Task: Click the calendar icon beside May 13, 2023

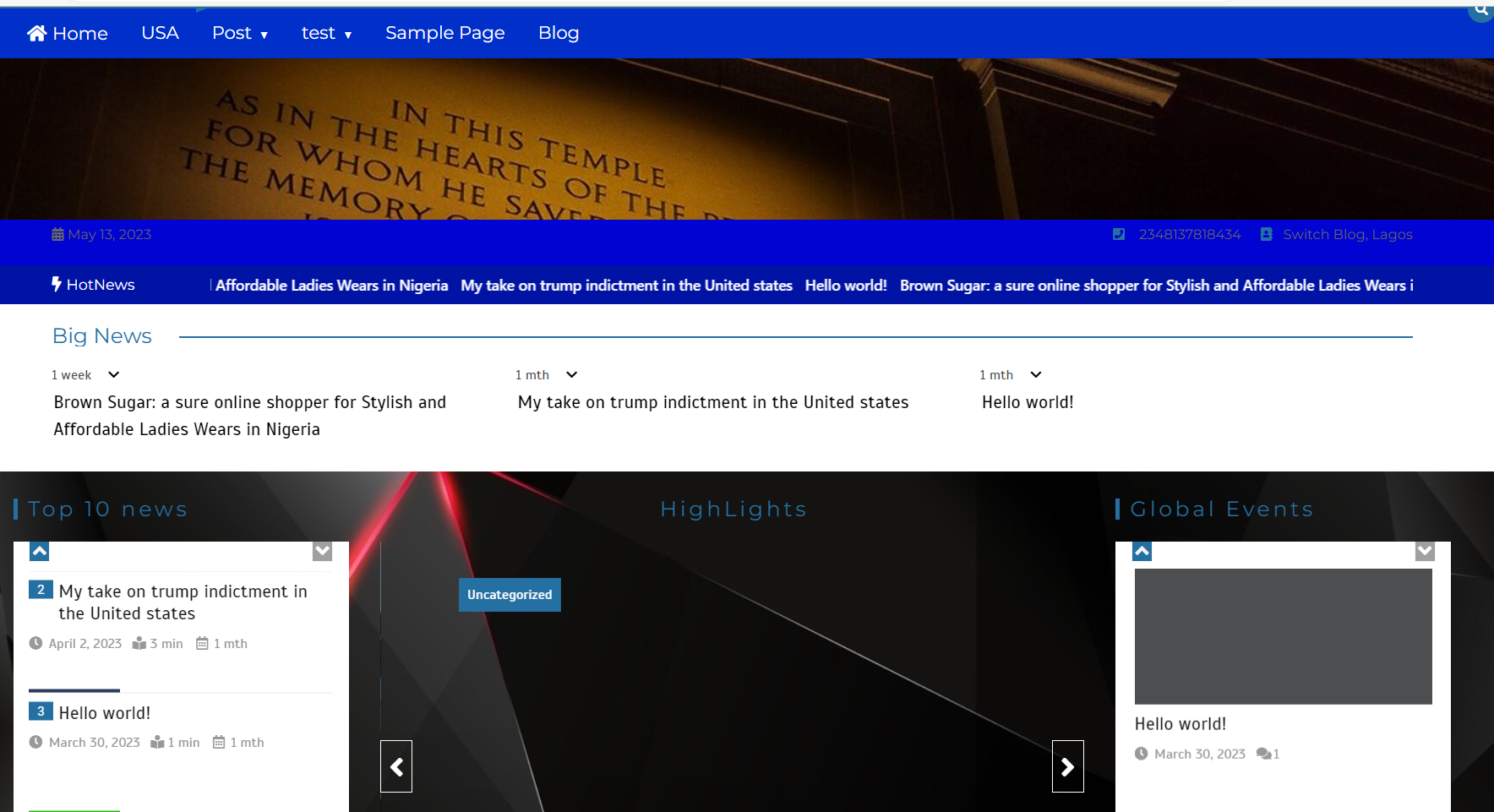Action: [x=57, y=234]
